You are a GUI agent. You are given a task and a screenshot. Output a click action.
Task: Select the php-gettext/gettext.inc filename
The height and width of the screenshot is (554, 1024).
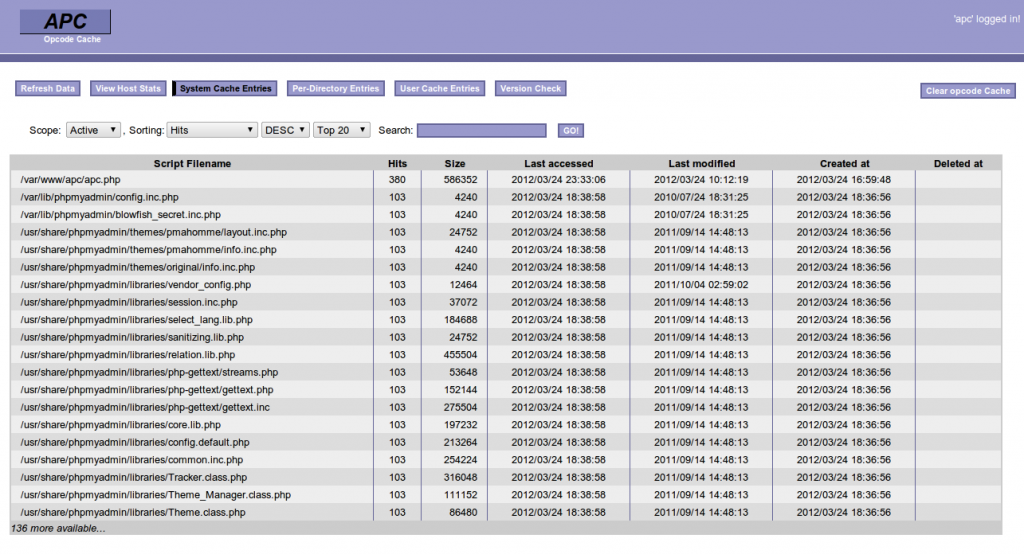(x=145, y=408)
